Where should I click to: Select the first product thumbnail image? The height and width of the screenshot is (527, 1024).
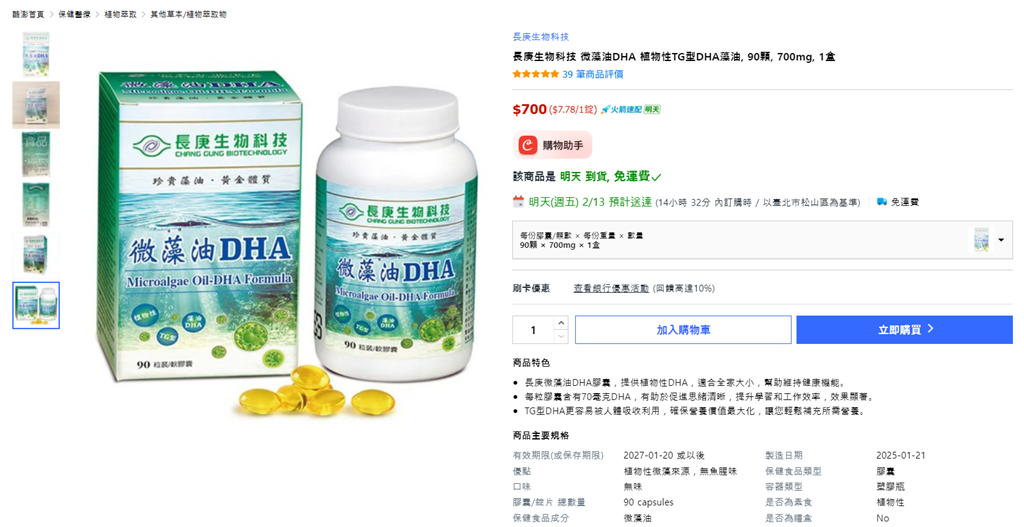click(36, 55)
